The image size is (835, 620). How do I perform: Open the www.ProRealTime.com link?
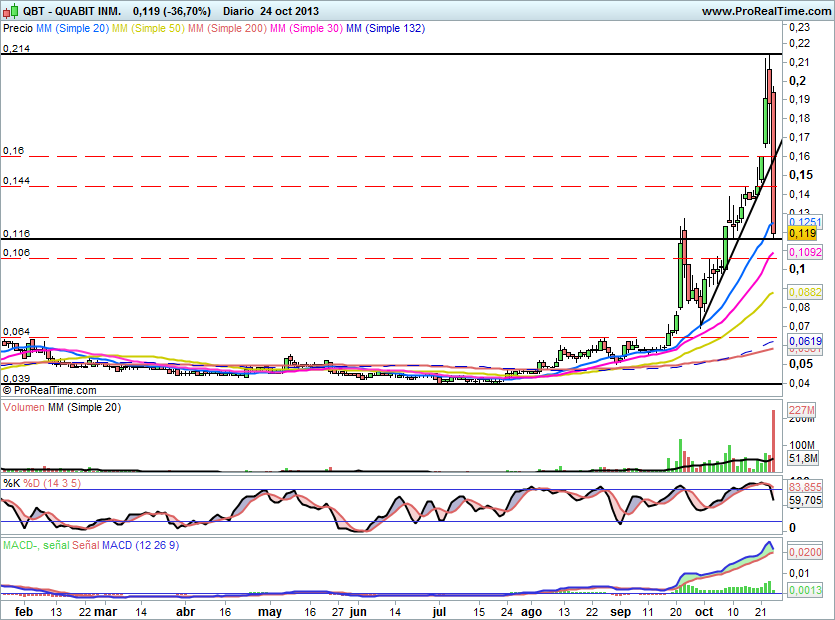765,11
